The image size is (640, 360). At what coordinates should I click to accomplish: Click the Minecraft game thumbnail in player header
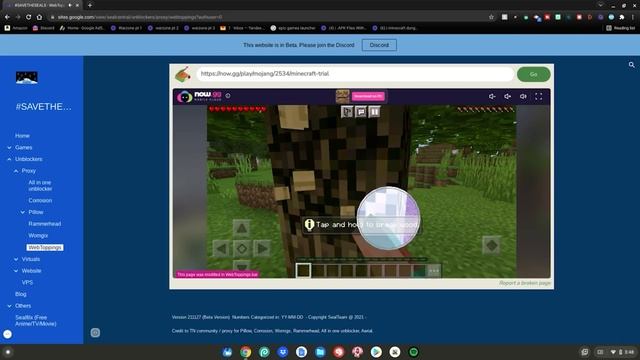tap(342, 96)
